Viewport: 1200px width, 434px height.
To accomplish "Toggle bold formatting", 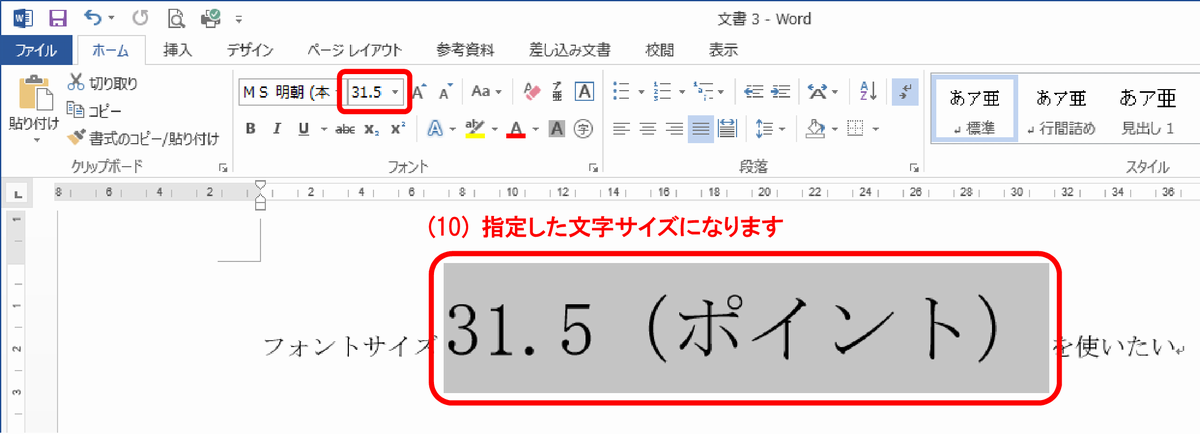I will pyautogui.click(x=251, y=128).
